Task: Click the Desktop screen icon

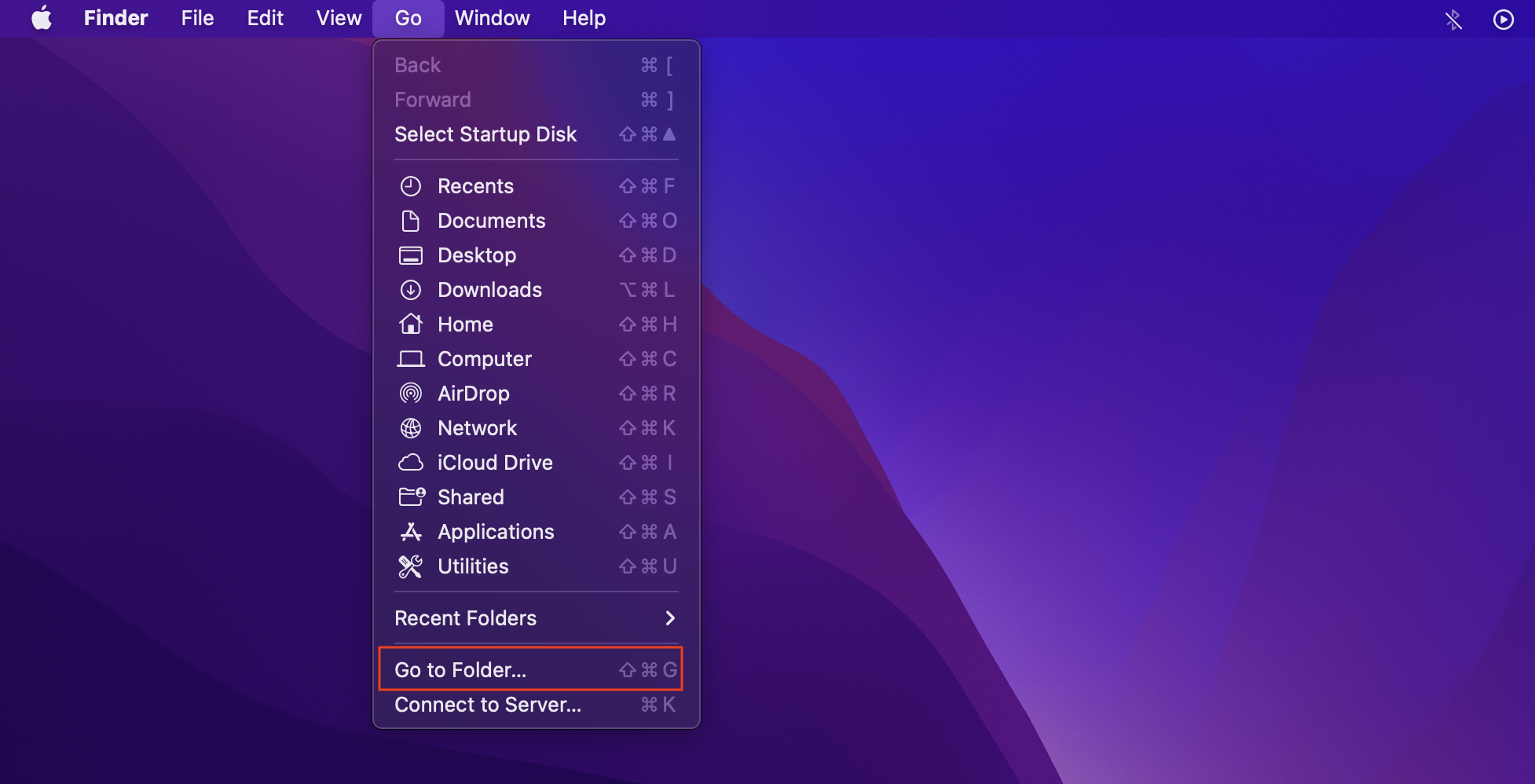Action: click(411, 255)
